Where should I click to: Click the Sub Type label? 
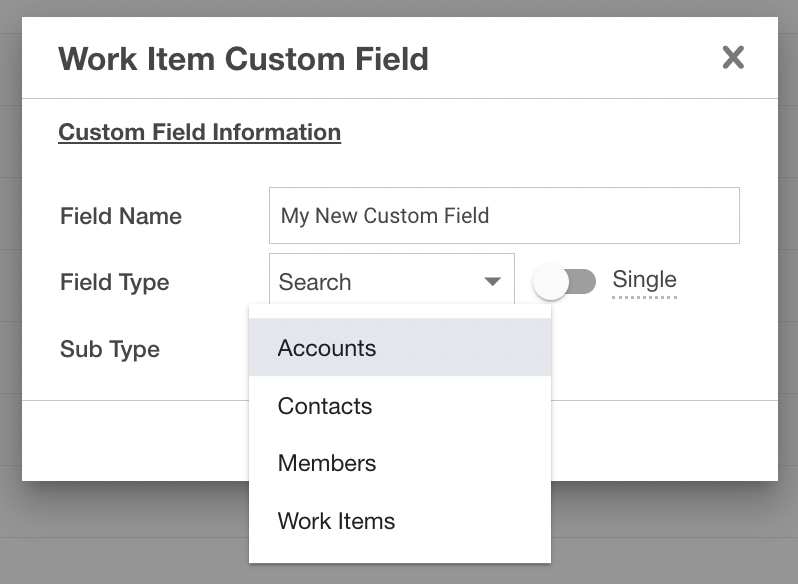point(110,349)
